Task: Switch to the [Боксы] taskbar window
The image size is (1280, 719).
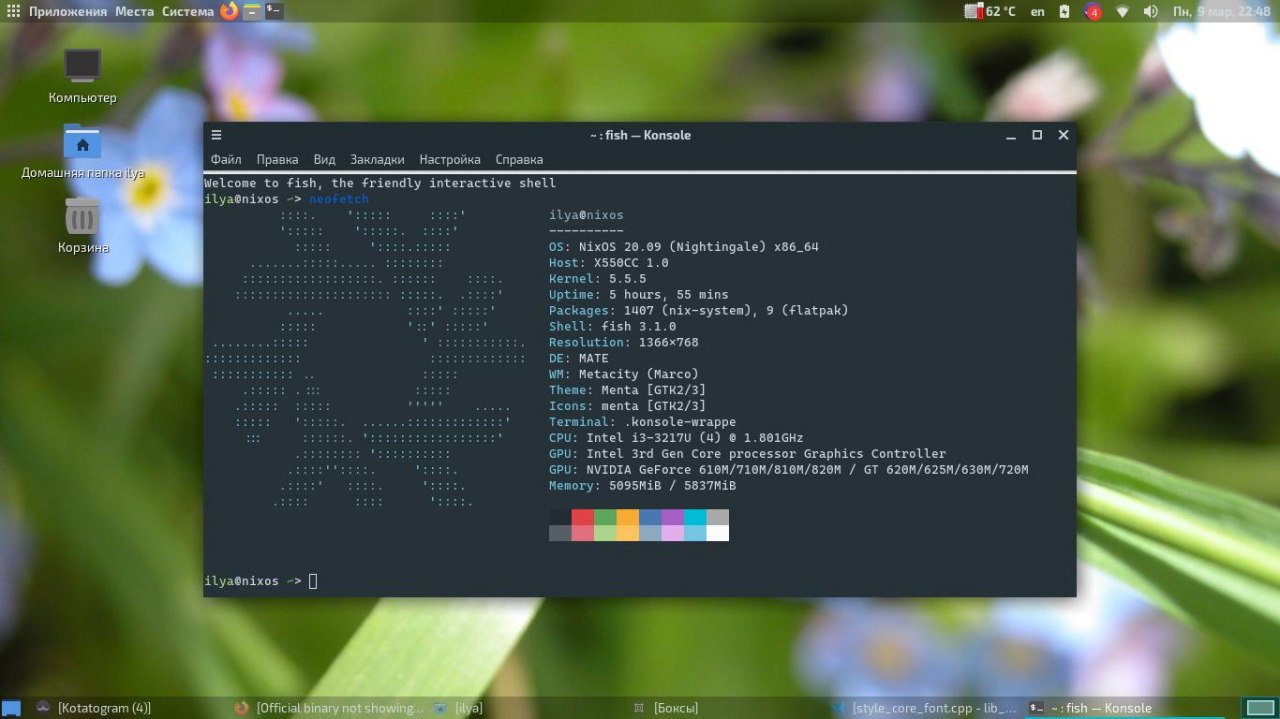Action: (728, 708)
